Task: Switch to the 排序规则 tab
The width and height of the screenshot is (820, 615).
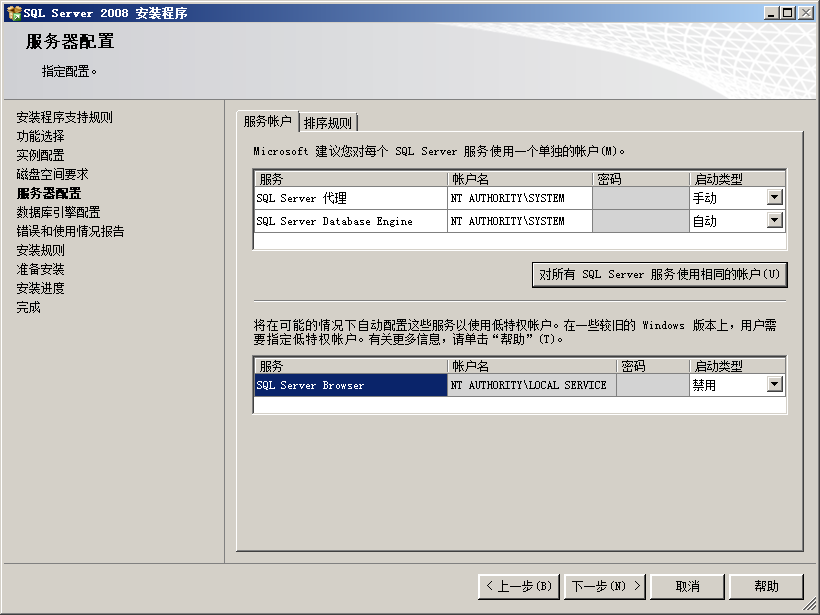Action: (328, 123)
